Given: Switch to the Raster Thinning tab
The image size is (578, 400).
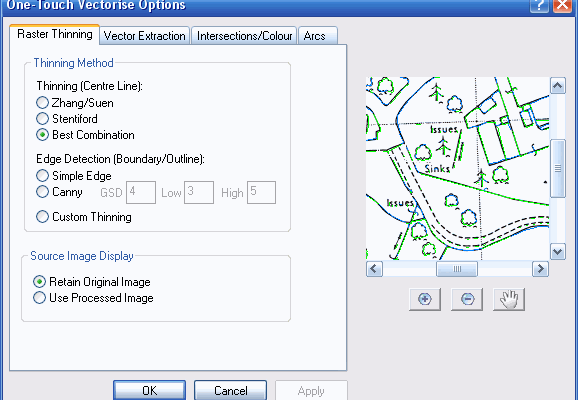Looking at the screenshot, I should [x=55, y=34].
